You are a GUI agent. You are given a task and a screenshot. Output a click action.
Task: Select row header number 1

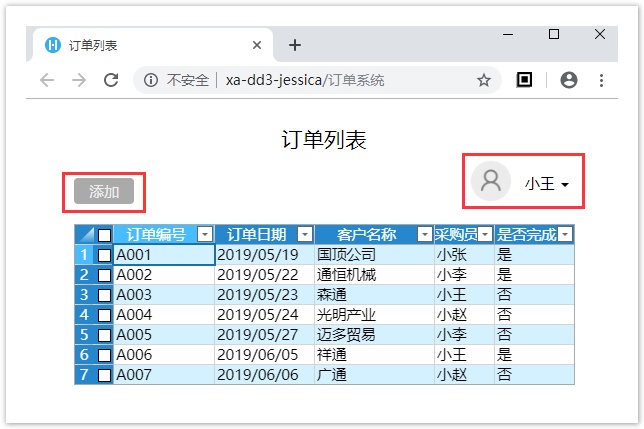pyautogui.click(x=84, y=255)
